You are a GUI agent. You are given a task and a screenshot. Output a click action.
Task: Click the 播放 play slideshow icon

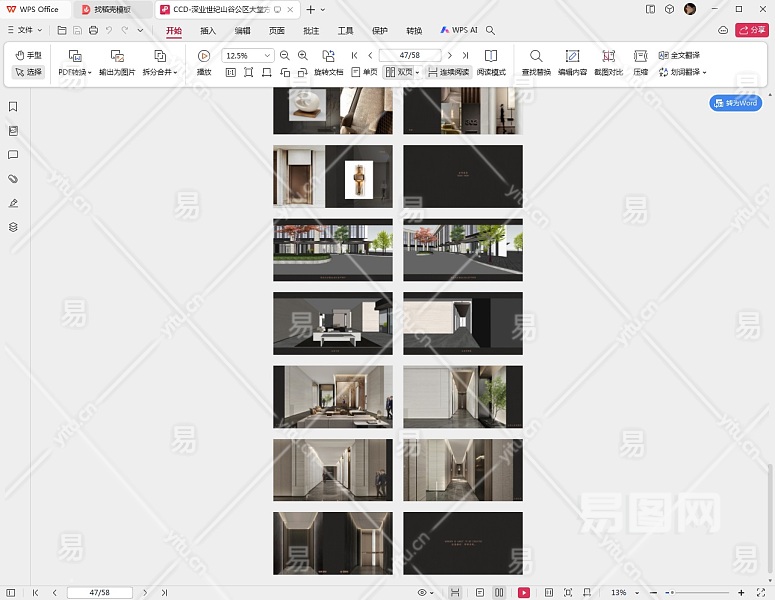(x=204, y=57)
